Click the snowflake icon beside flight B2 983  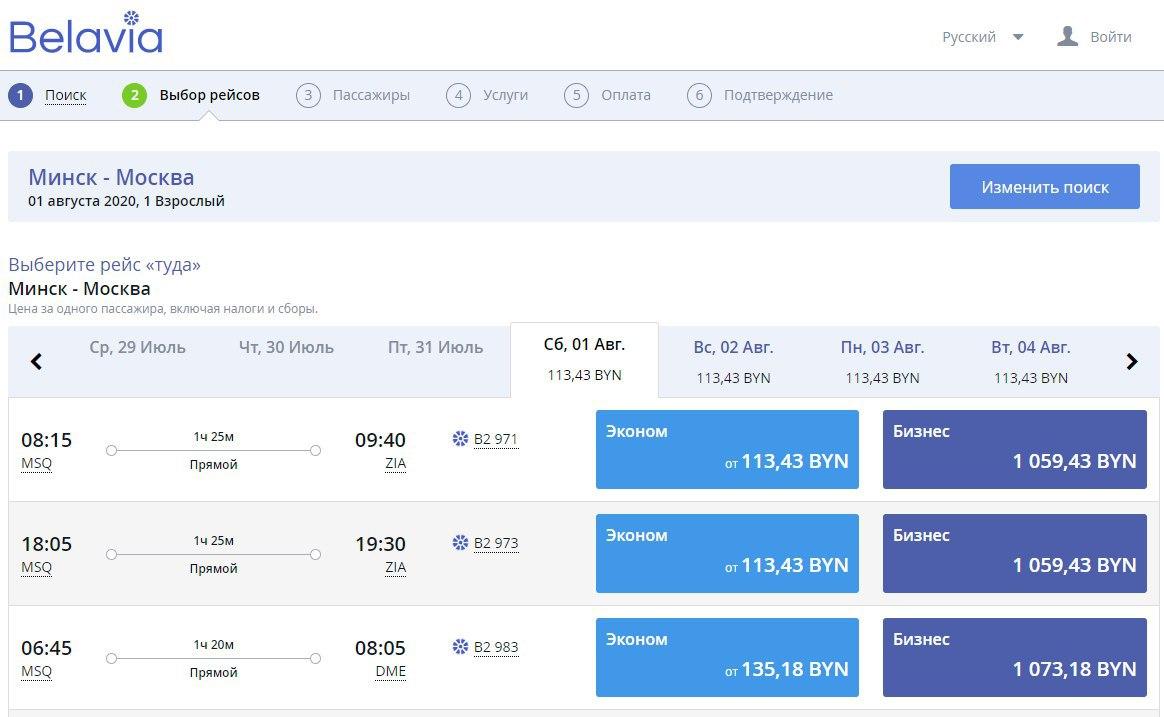(x=460, y=647)
